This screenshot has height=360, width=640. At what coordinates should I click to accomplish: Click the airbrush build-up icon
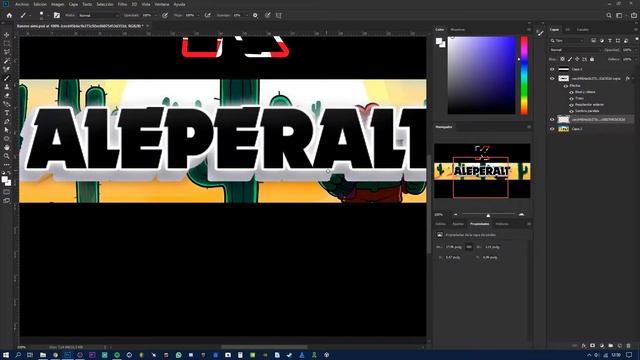pos(208,16)
